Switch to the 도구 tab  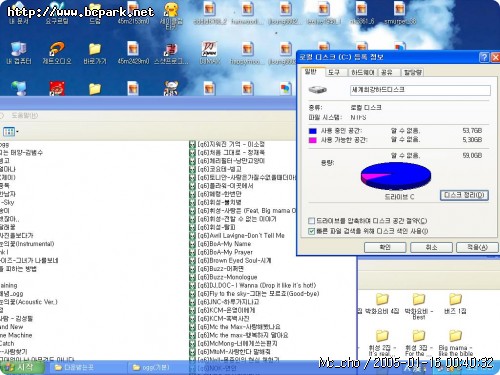coord(334,72)
